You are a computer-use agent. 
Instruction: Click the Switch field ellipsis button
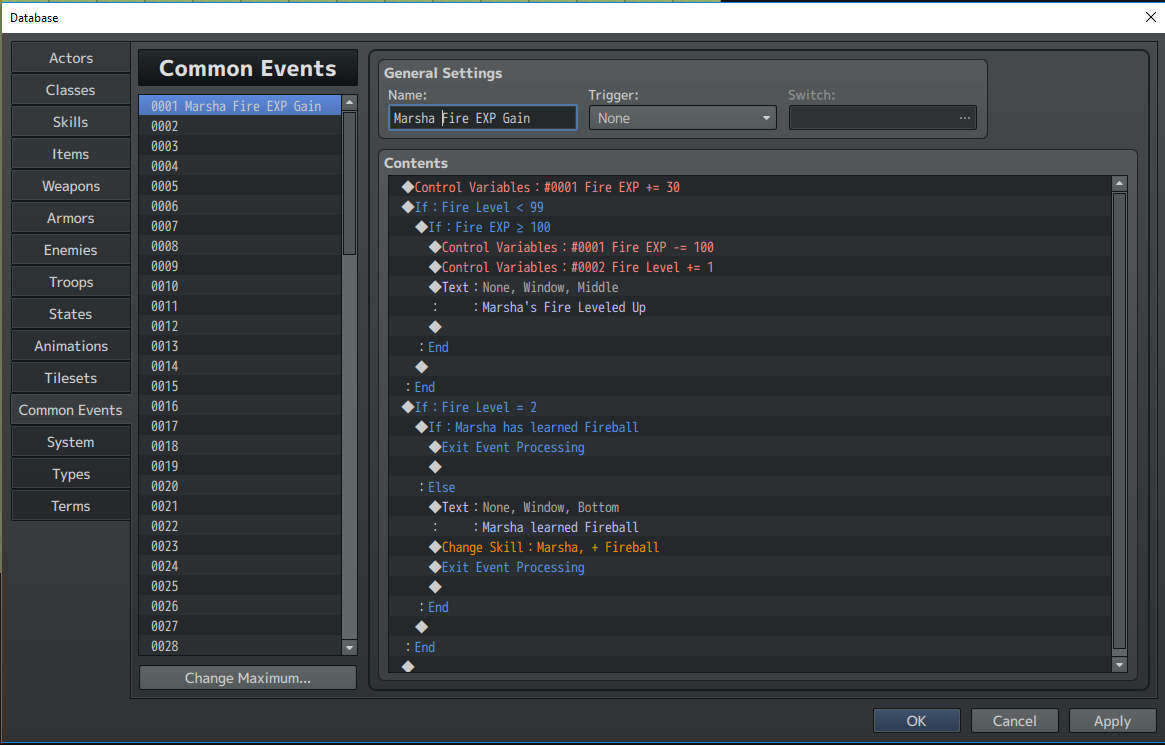(964, 118)
